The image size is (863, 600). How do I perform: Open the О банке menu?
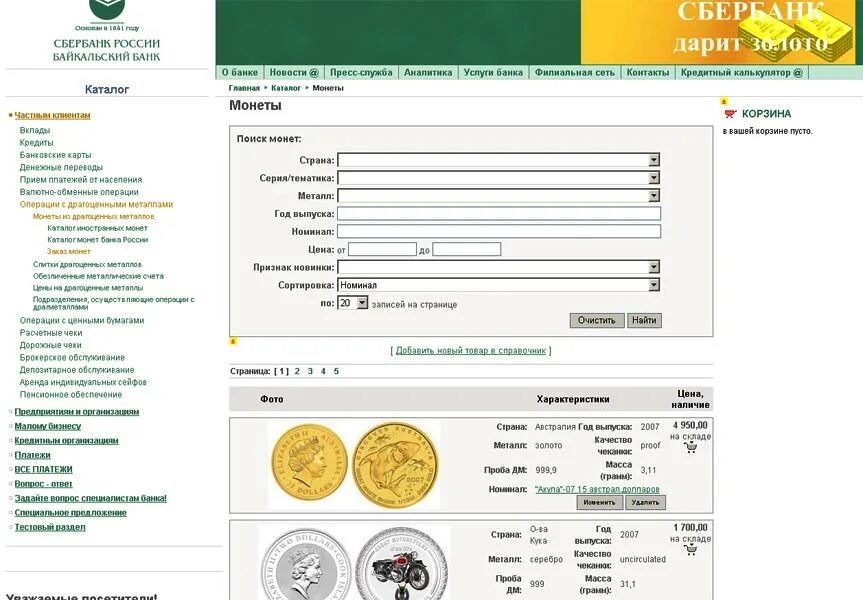239,72
